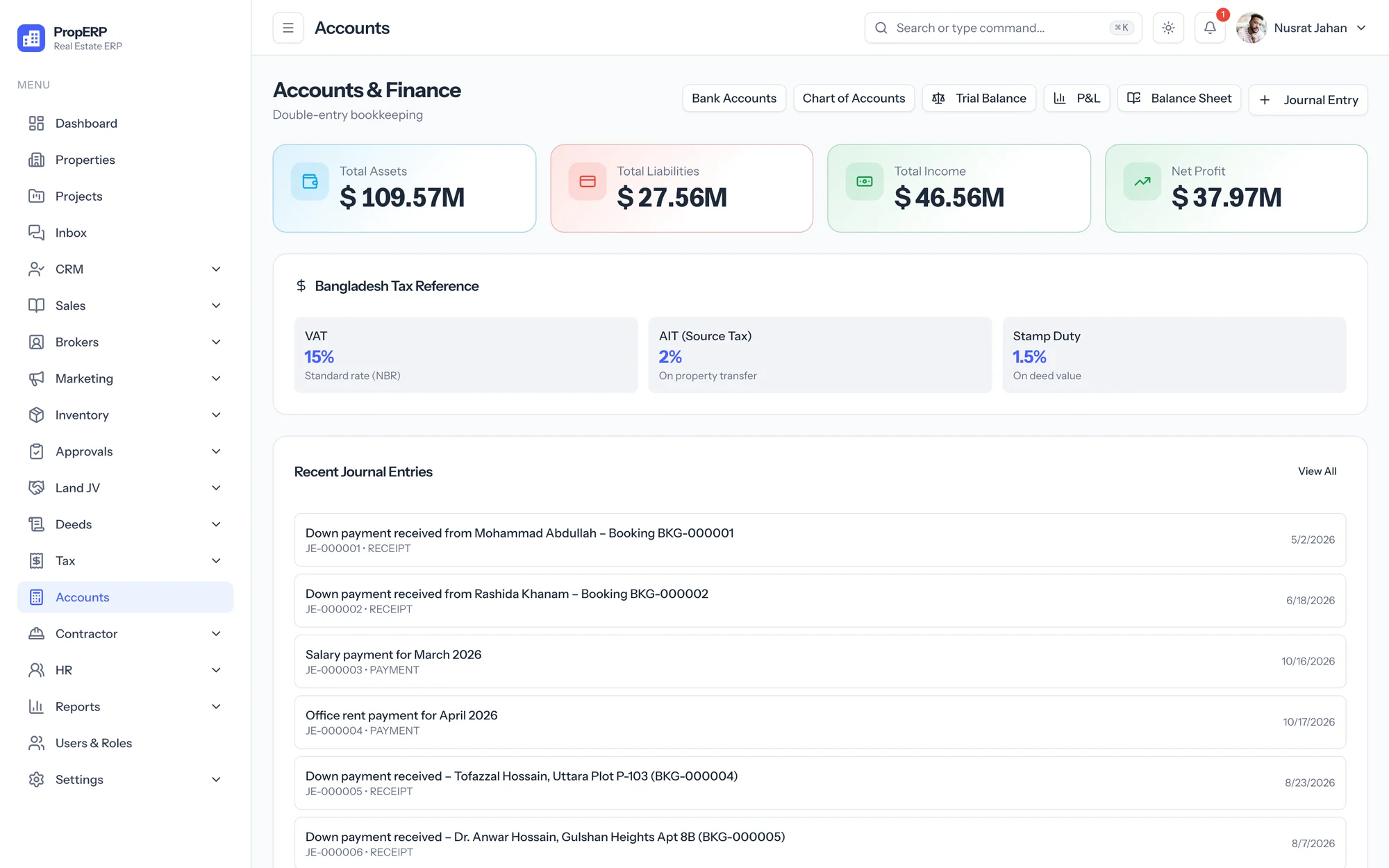The image size is (1389, 868).
Task: Select the Rashida Khanam down payment entry
Action: [x=820, y=601]
